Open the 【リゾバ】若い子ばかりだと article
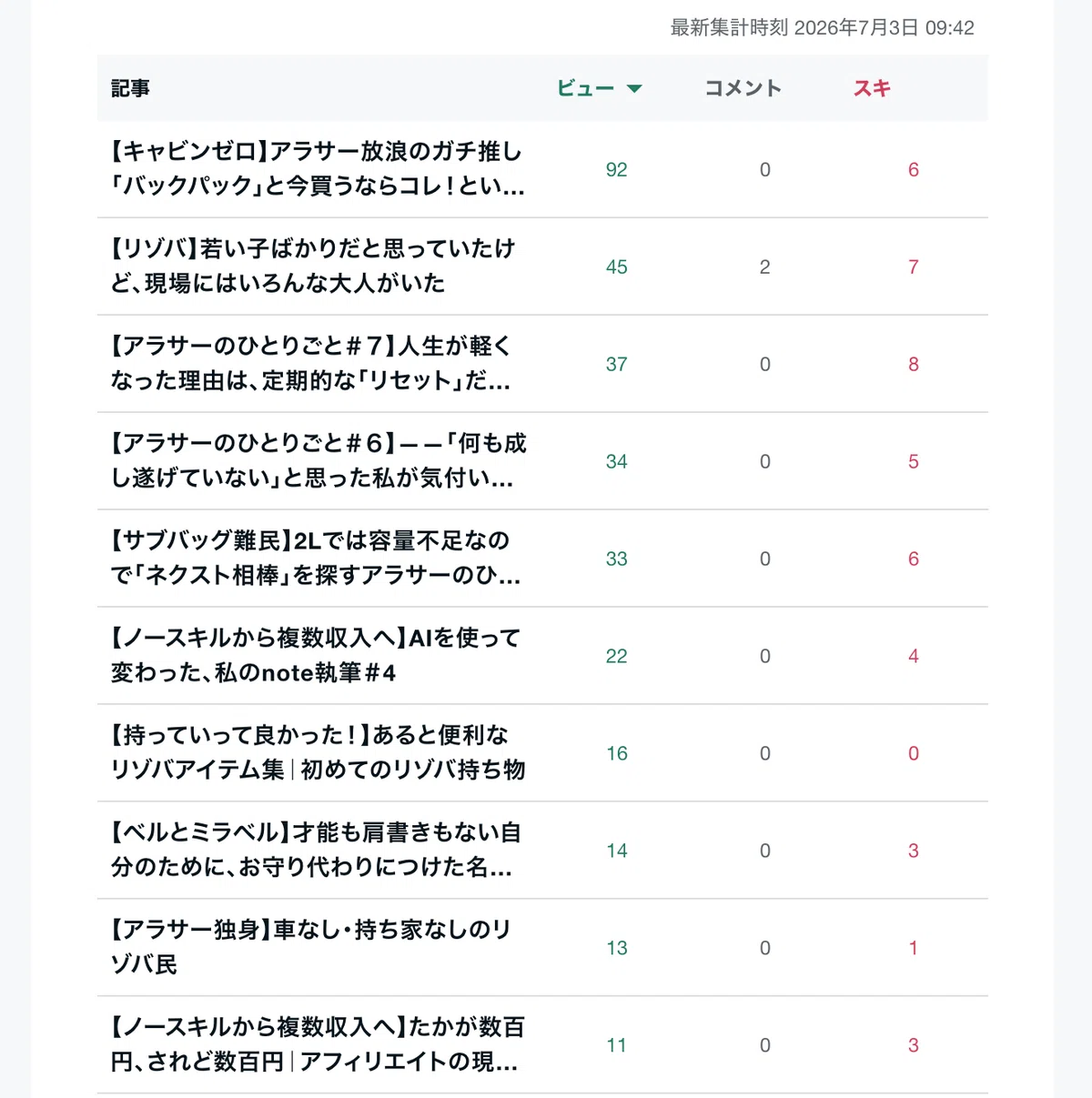Screen dimensions: 1092x1098 (x=312, y=266)
